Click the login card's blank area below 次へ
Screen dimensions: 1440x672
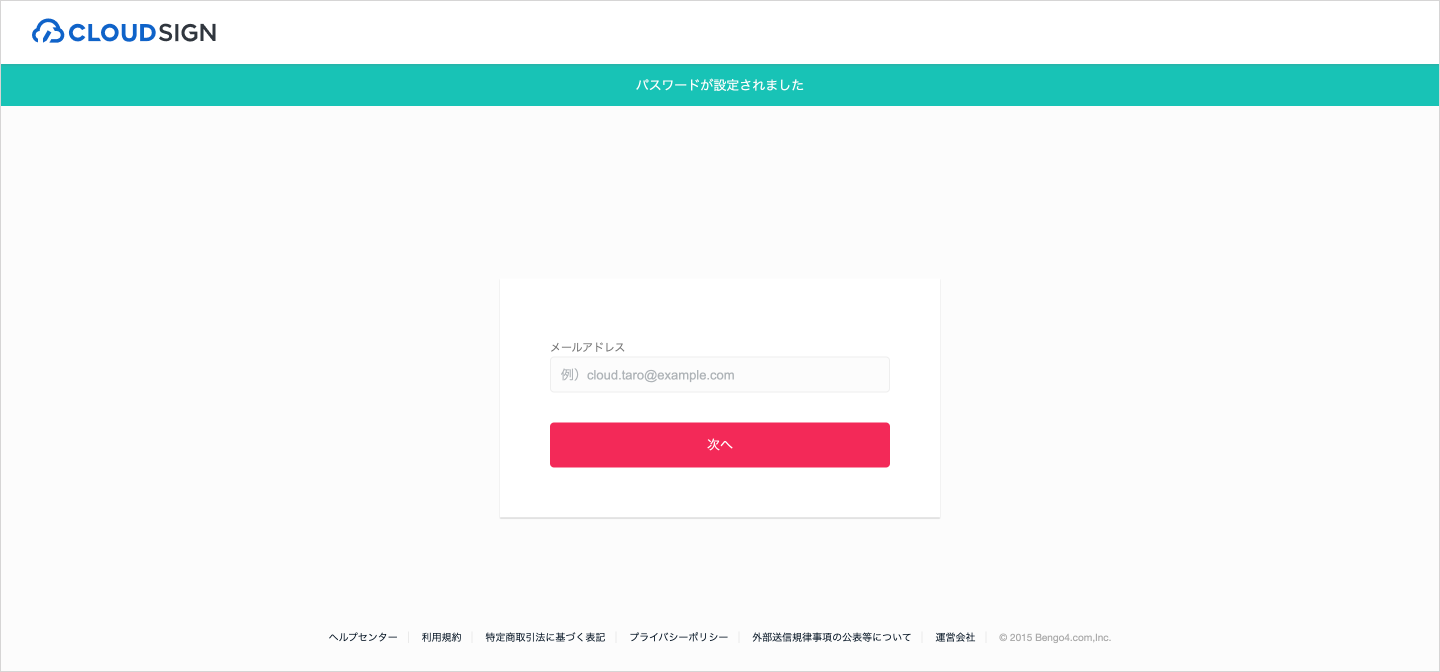(720, 493)
